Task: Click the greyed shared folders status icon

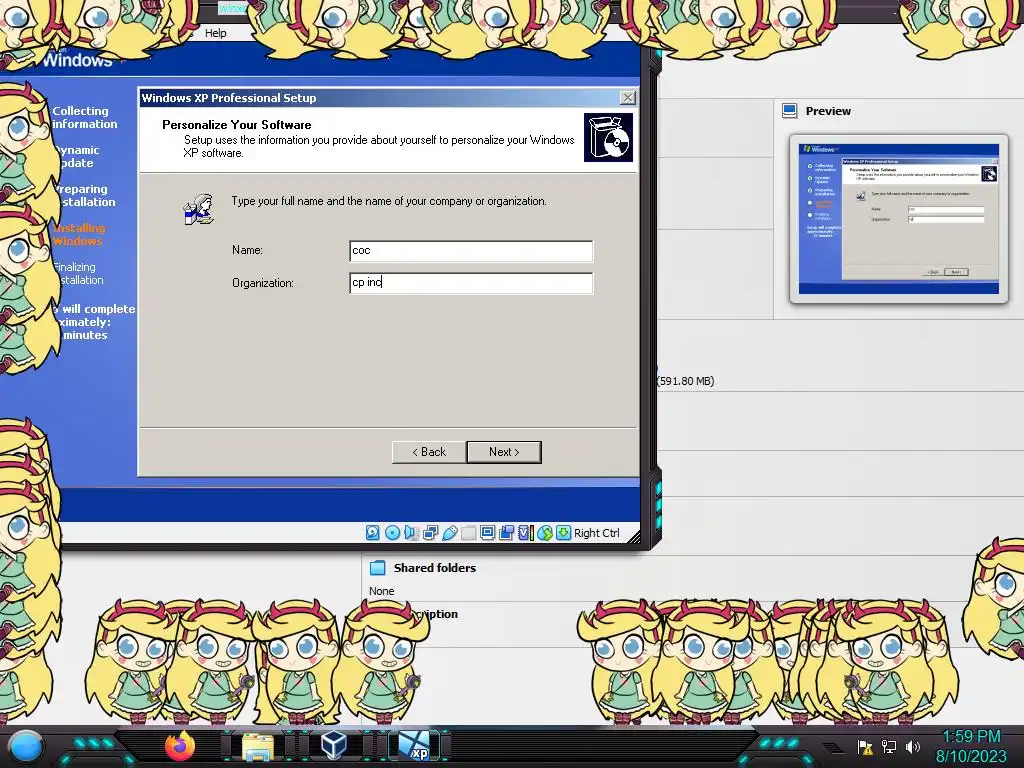Action: point(468,533)
